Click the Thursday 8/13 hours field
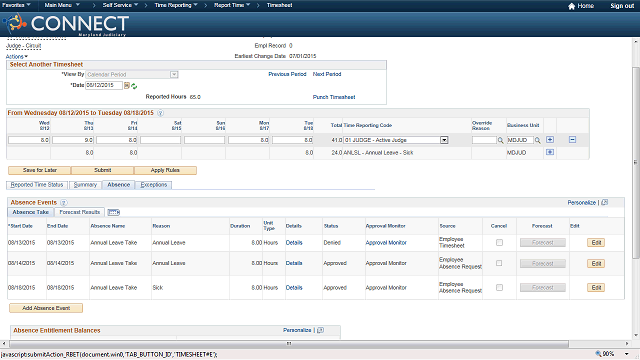Screen dimensions: 640x360 (73, 140)
